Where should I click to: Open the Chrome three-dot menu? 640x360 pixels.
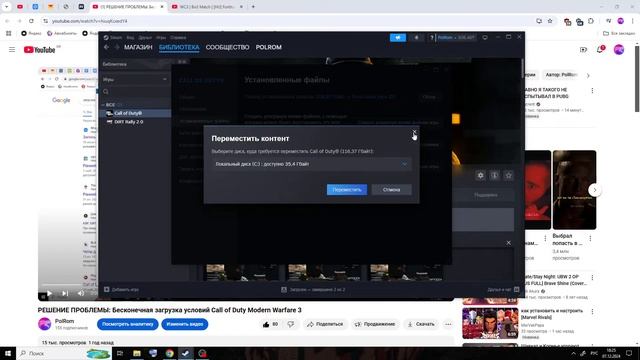point(632,21)
